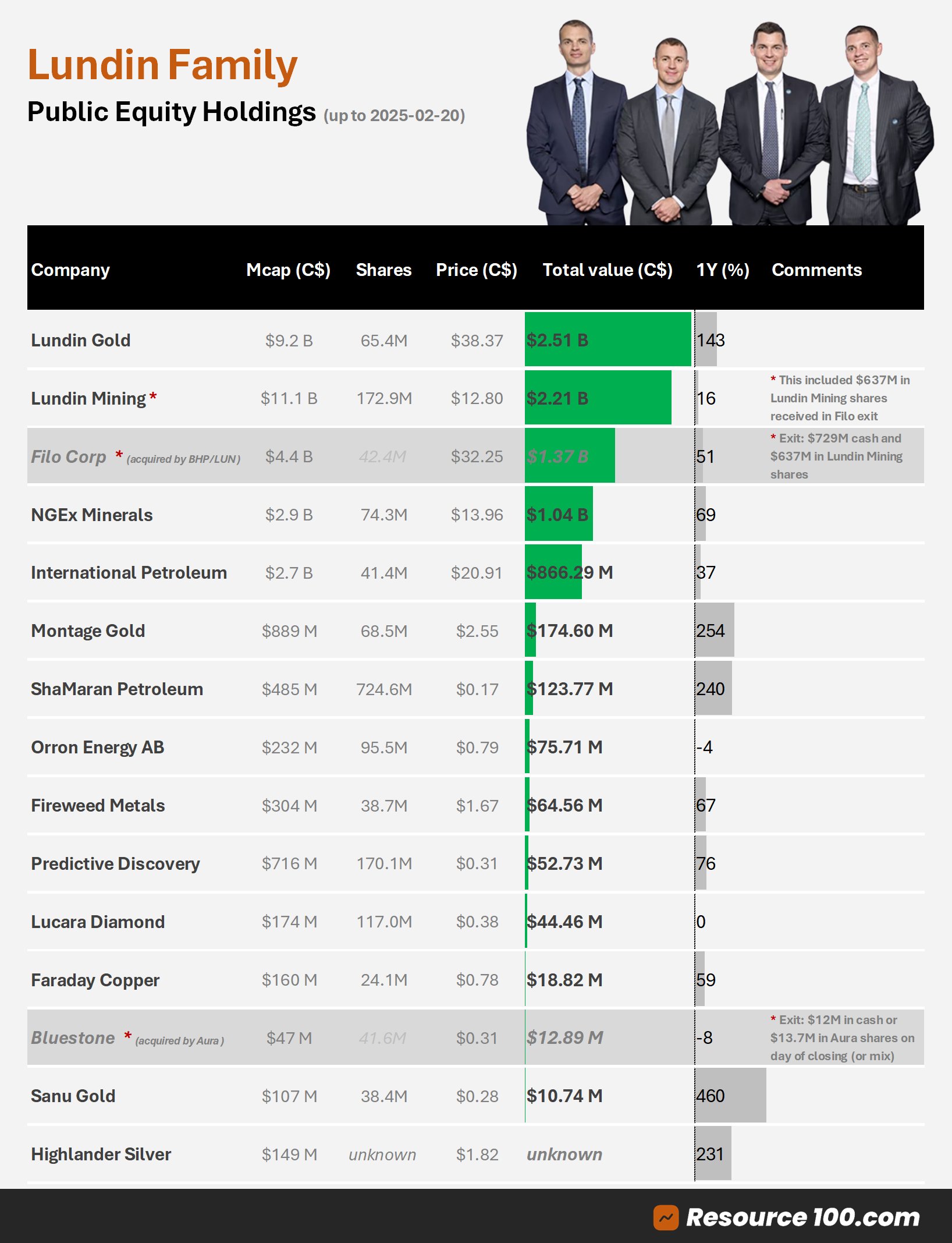Click the $1.04 B total value
Viewport: 952px width, 1243px height.
point(557,515)
